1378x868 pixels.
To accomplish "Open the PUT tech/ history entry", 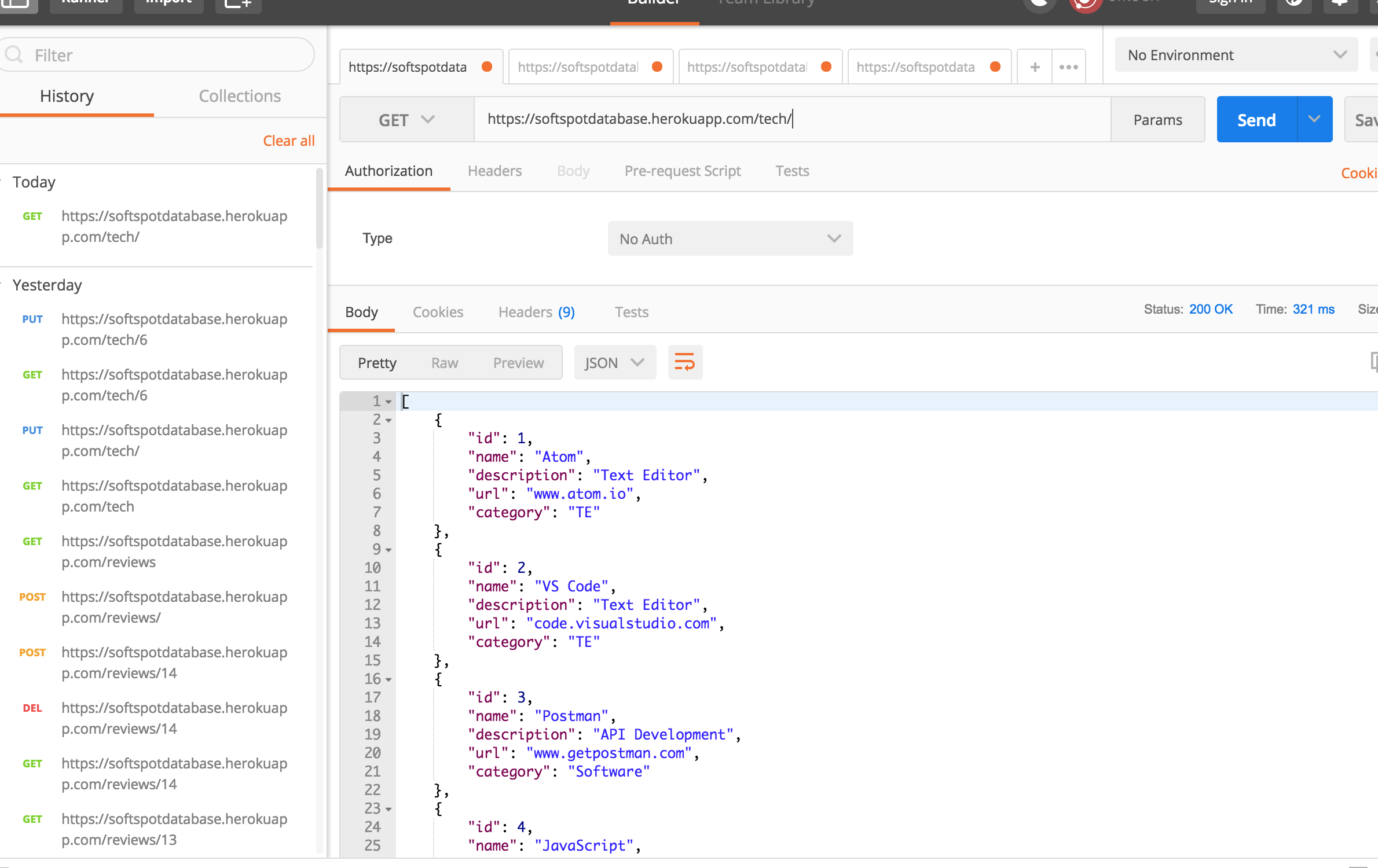I will 156,440.
